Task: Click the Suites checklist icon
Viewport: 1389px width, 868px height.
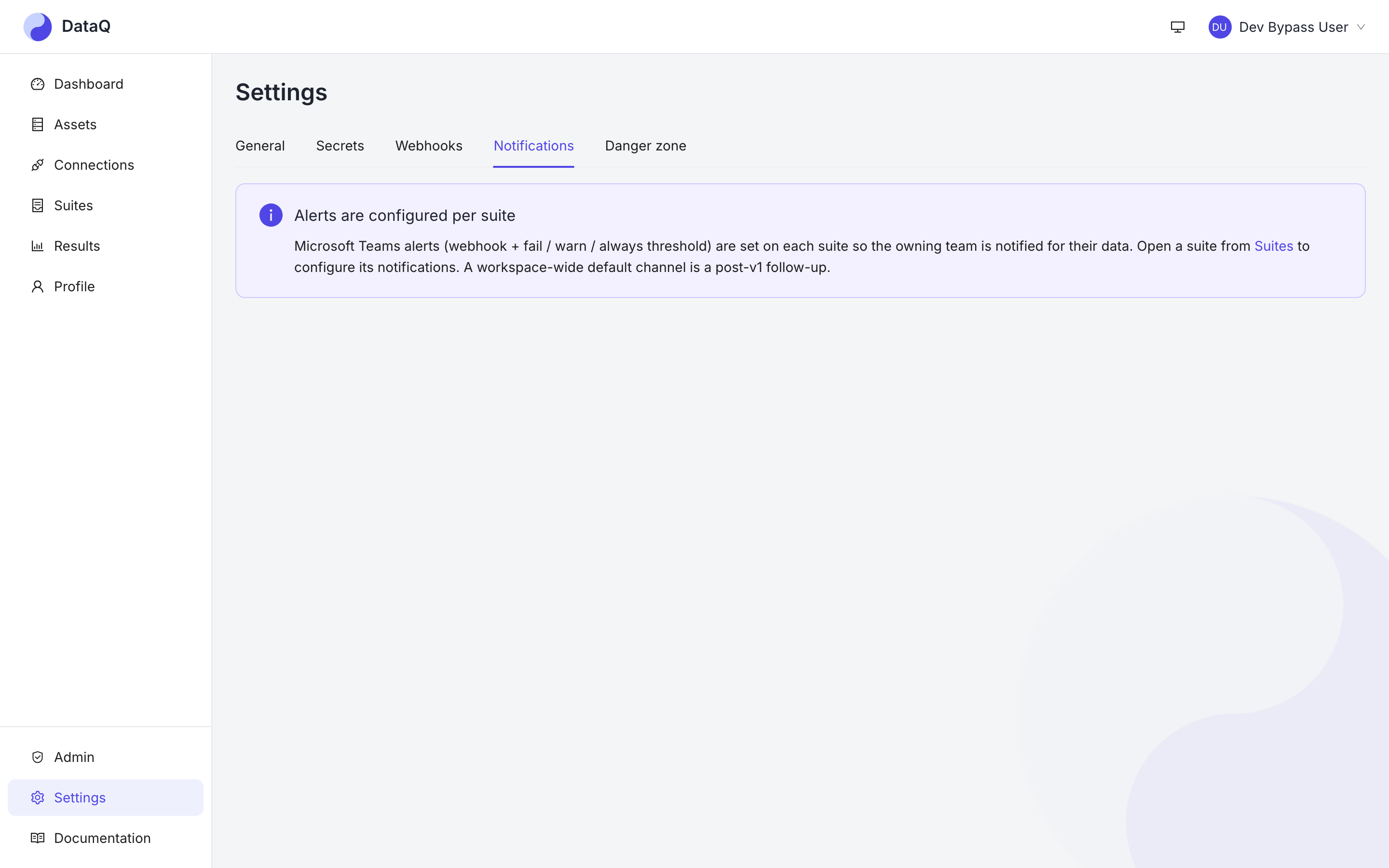Action: (x=37, y=205)
